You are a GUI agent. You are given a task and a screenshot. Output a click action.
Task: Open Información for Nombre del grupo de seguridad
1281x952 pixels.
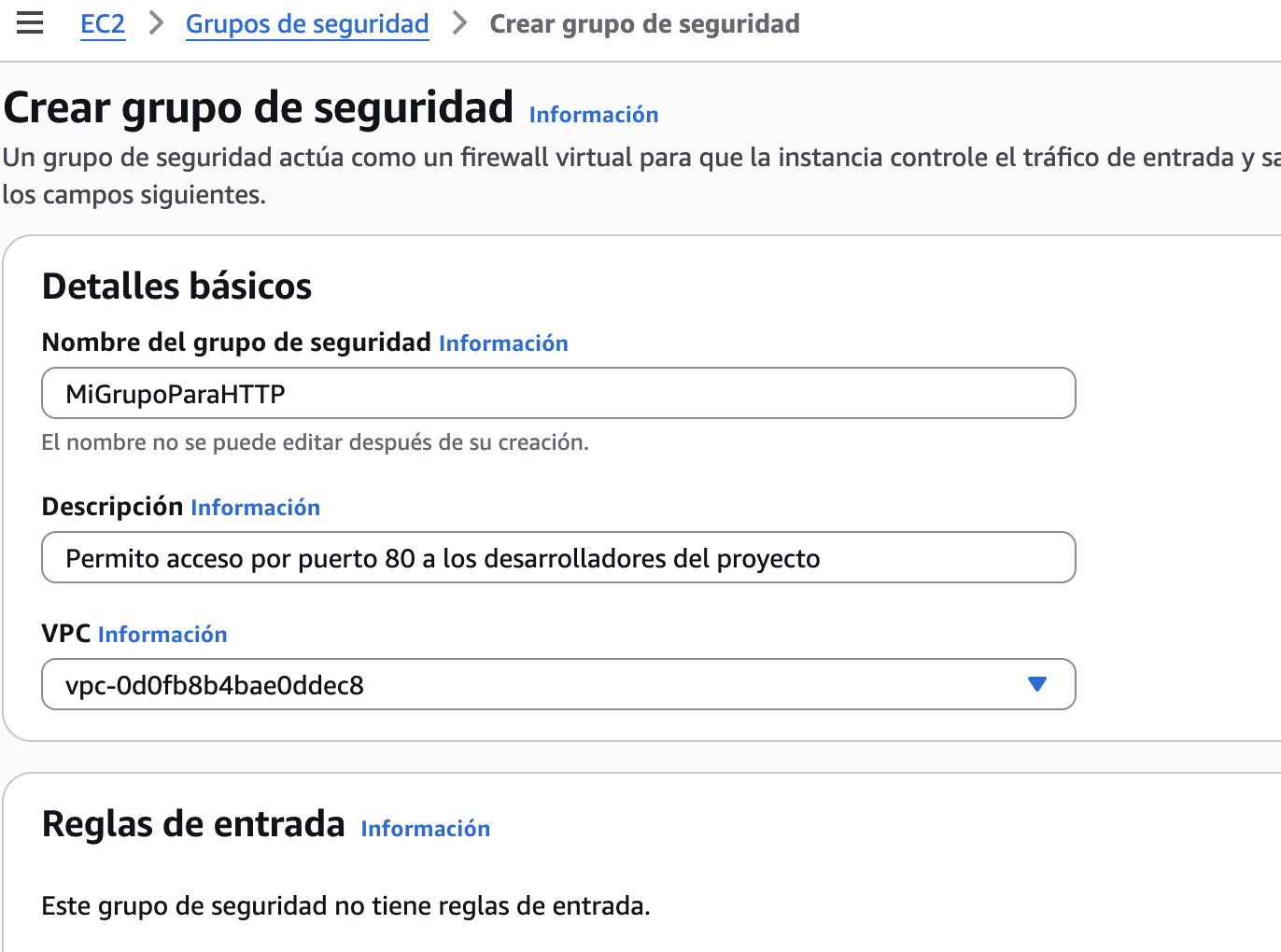click(503, 343)
